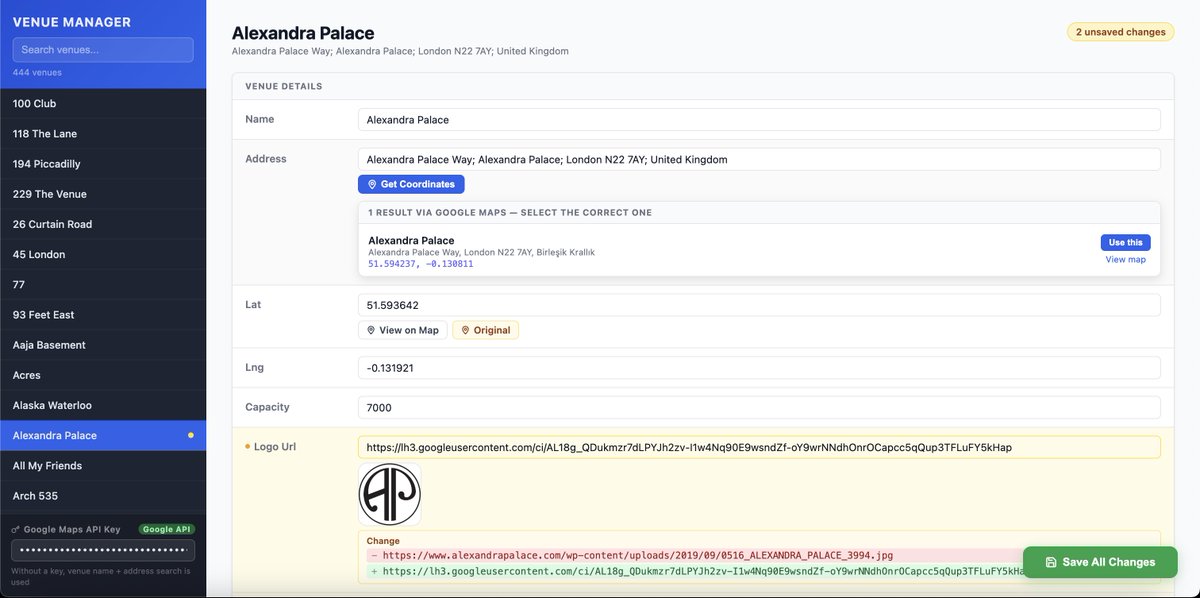Focus the Search venues field
Screen dimensions: 1200x598
(x=103, y=49)
